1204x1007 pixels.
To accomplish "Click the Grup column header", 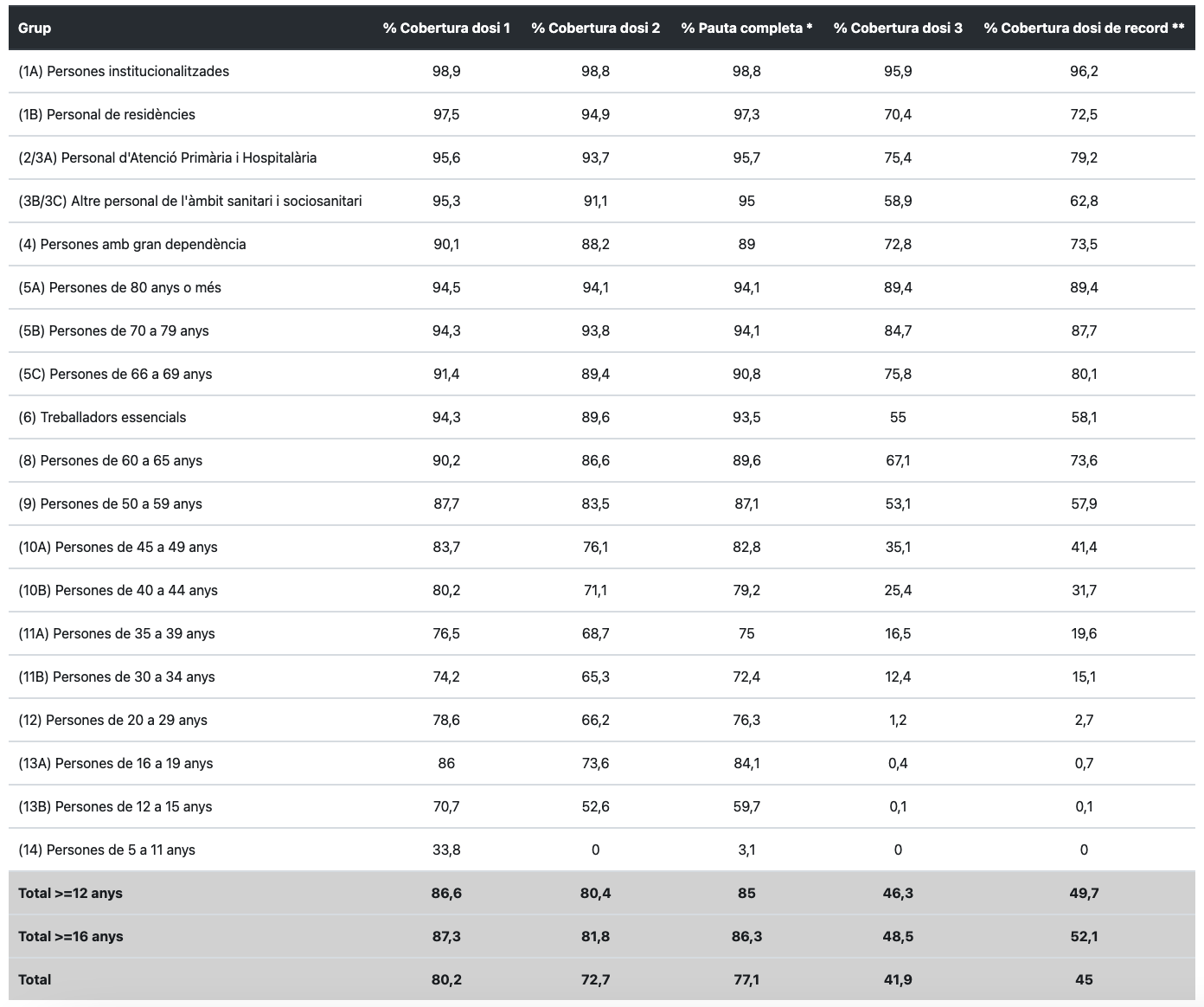I will tap(35, 28).
